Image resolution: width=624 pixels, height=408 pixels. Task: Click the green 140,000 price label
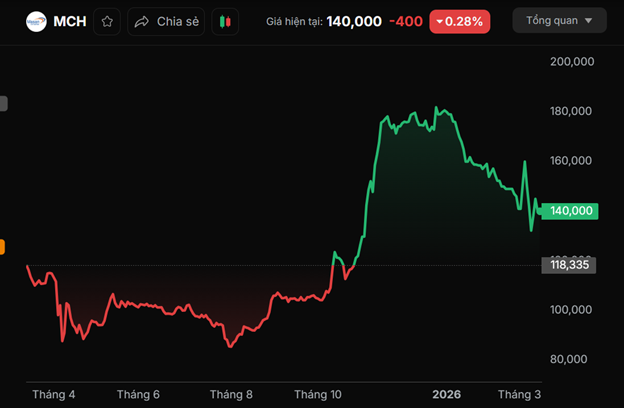(x=572, y=211)
